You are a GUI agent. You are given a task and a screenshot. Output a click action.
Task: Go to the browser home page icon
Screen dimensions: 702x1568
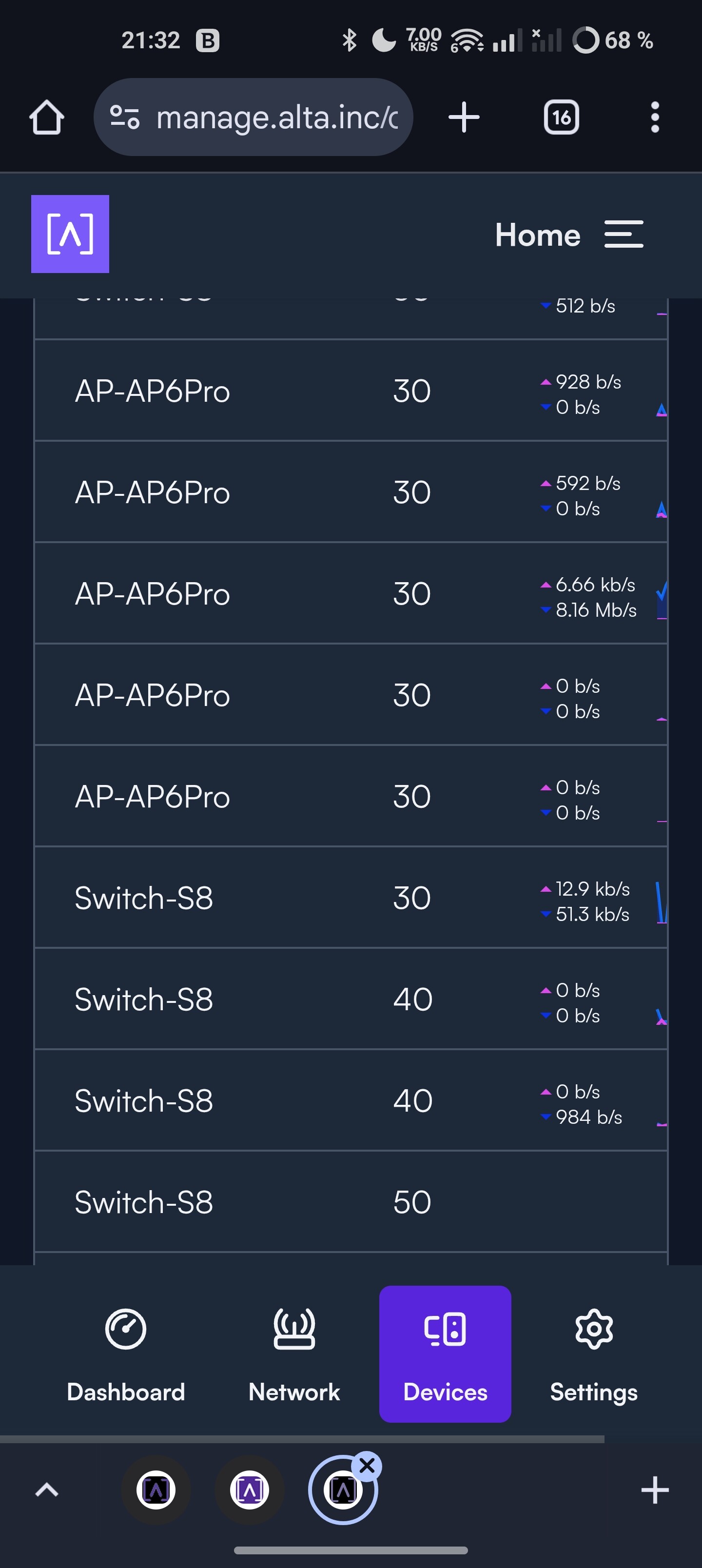(x=47, y=117)
